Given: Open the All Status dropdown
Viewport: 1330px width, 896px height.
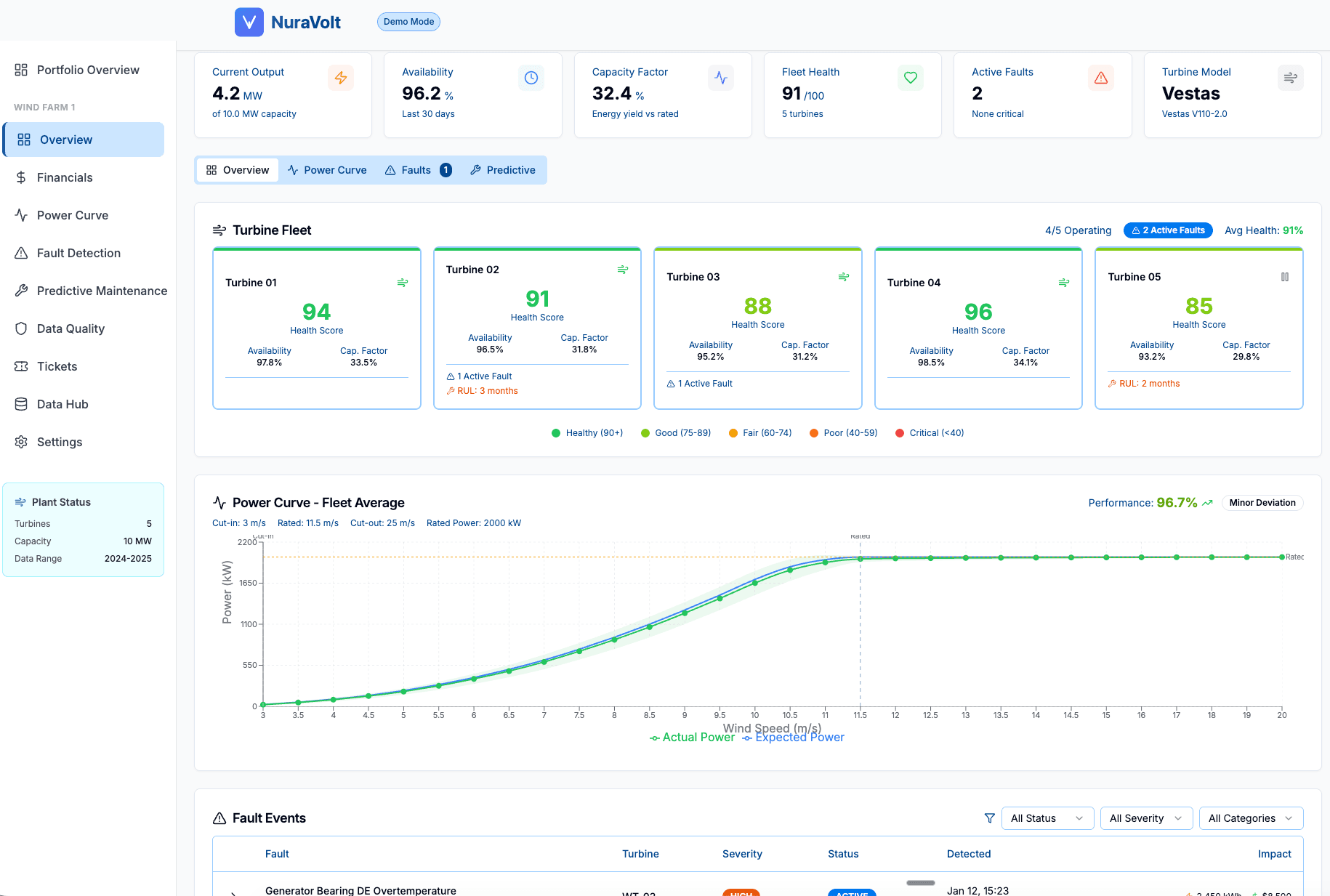Looking at the screenshot, I should tap(1047, 818).
